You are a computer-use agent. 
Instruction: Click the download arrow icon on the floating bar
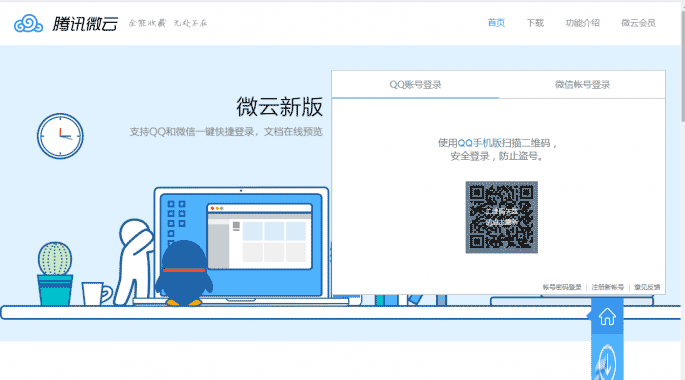(x=607, y=363)
